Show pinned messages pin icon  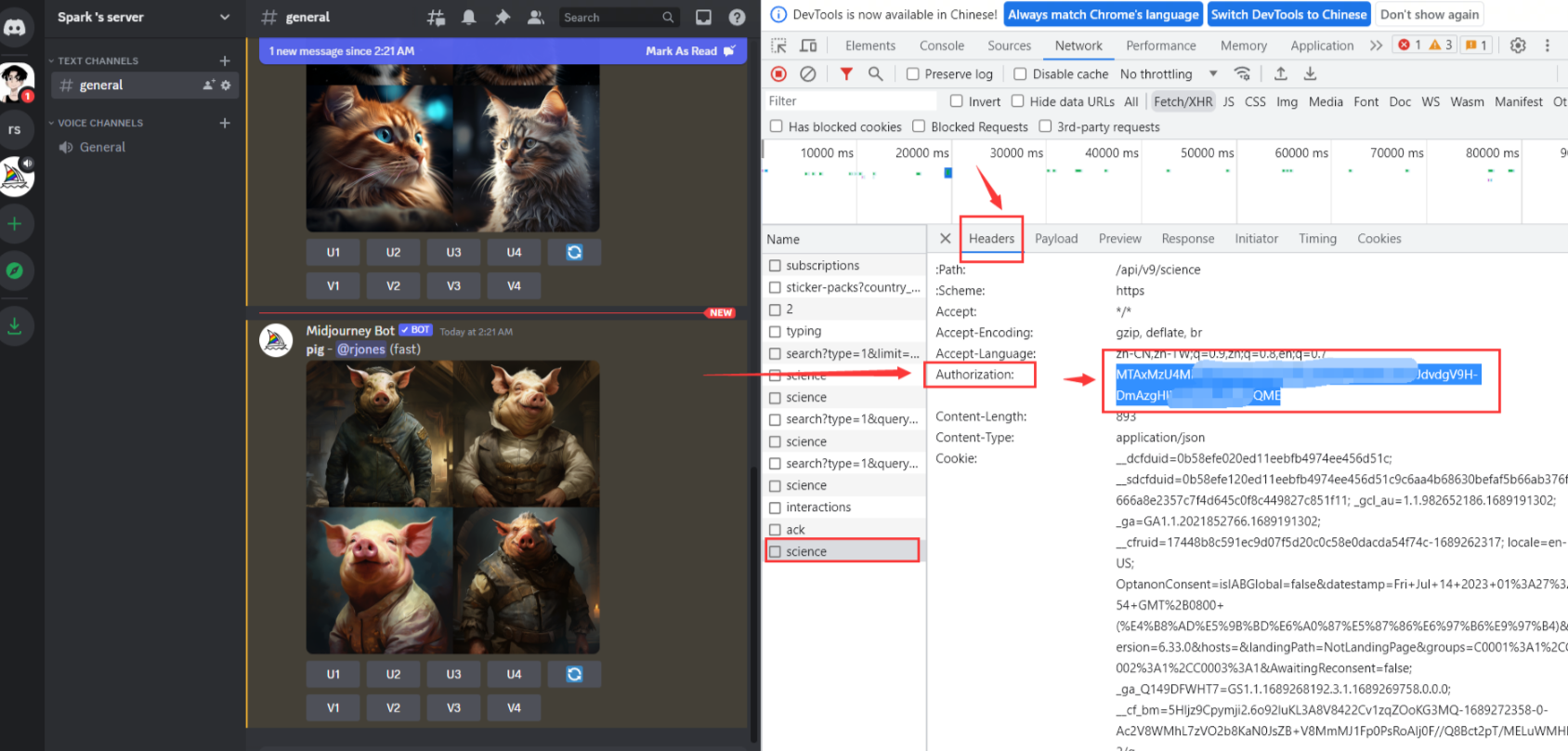[503, 17]
